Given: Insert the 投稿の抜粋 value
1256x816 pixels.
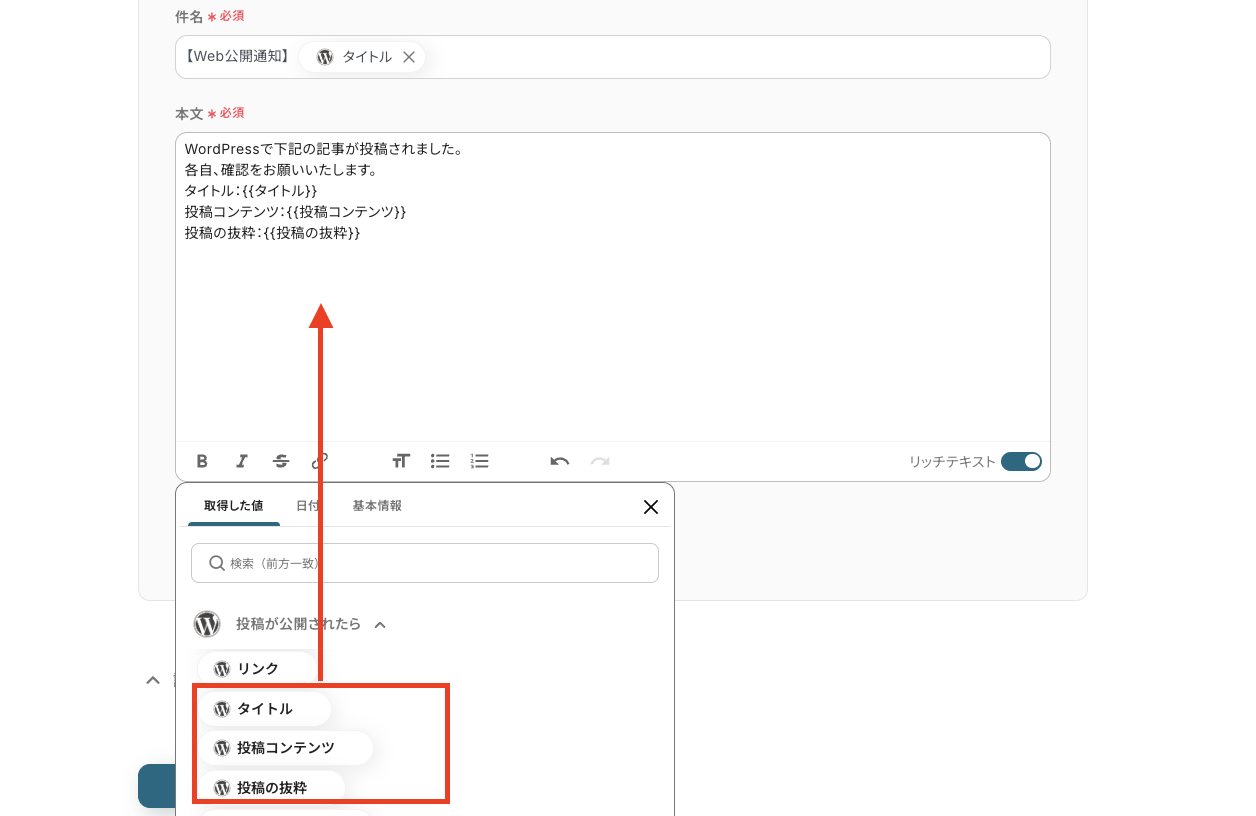Looking at the screenshot, I should click(271, 787).
